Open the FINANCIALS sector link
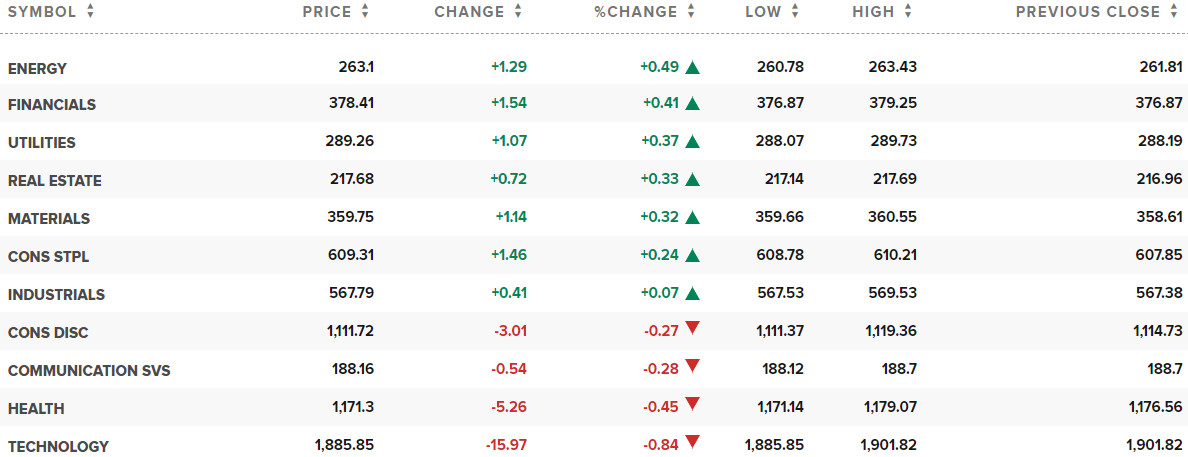The height and width of the screenshot is (457, 1188). 52,105
